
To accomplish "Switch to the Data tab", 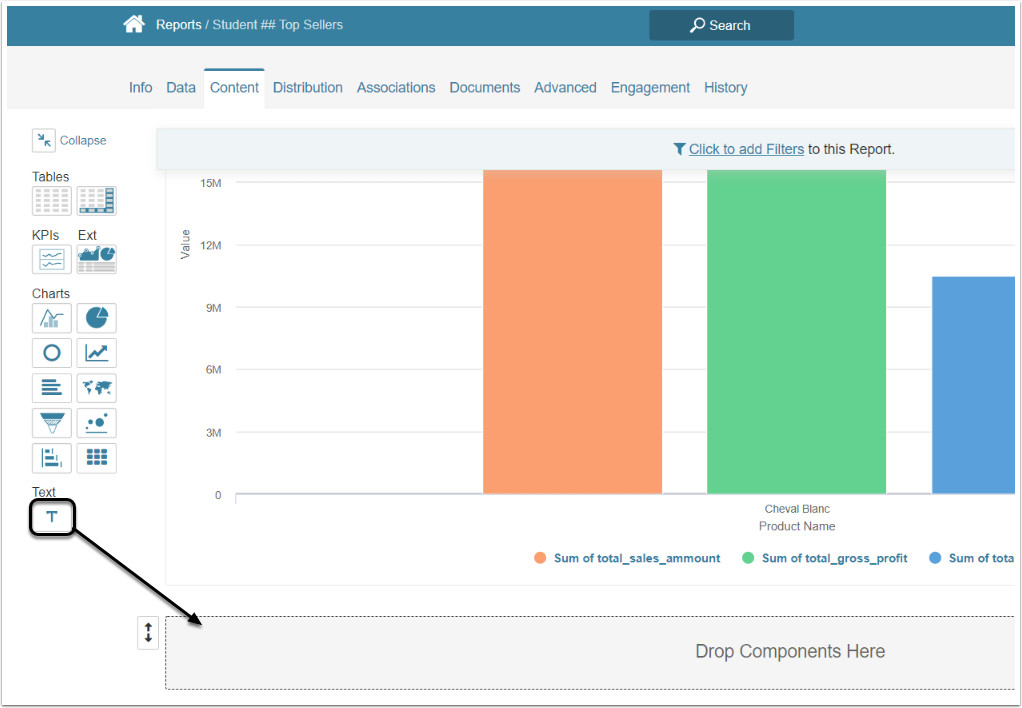I will [x=181, y=87].
